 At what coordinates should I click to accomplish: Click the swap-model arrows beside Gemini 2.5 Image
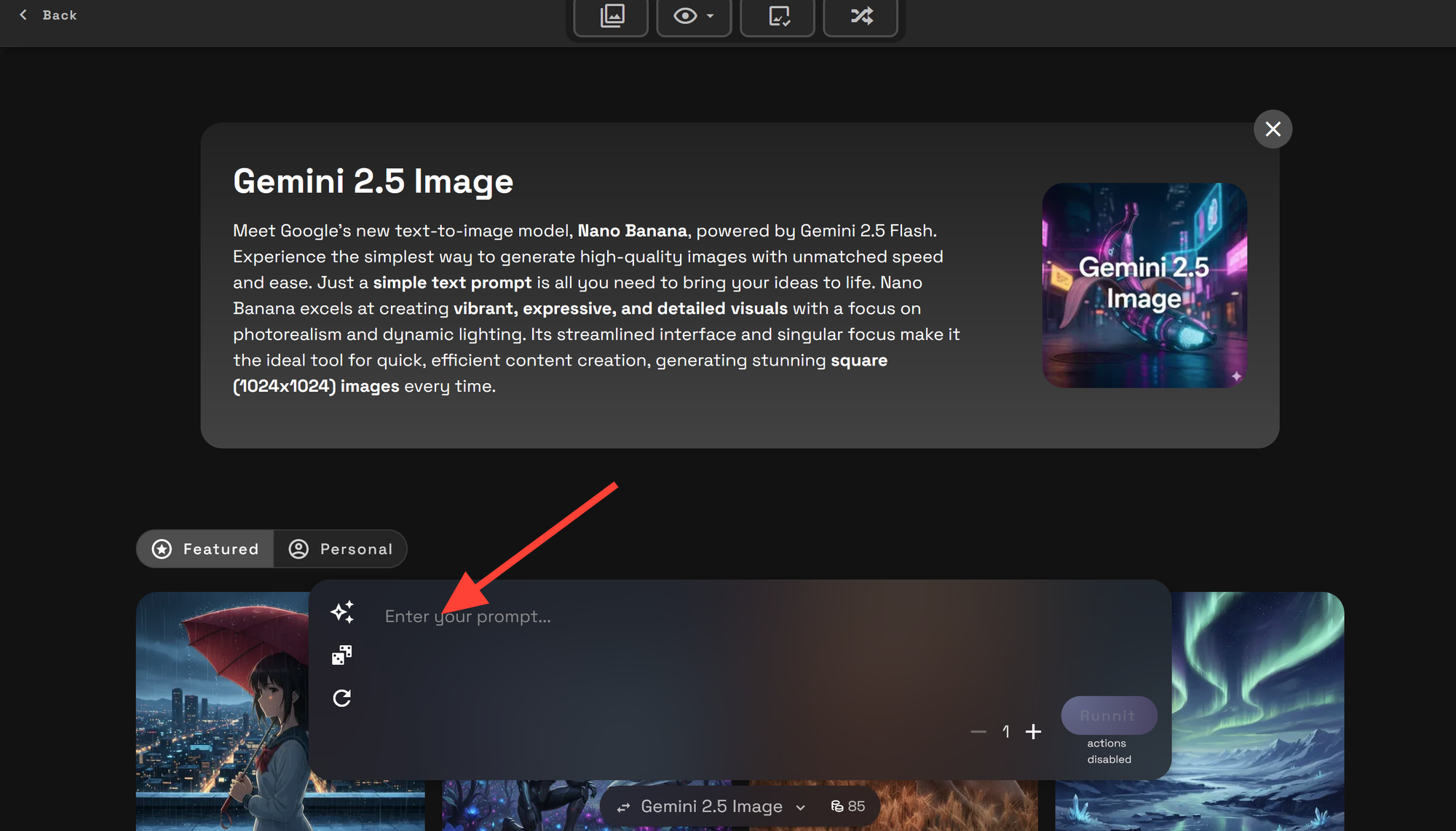(x=624, y=806)
